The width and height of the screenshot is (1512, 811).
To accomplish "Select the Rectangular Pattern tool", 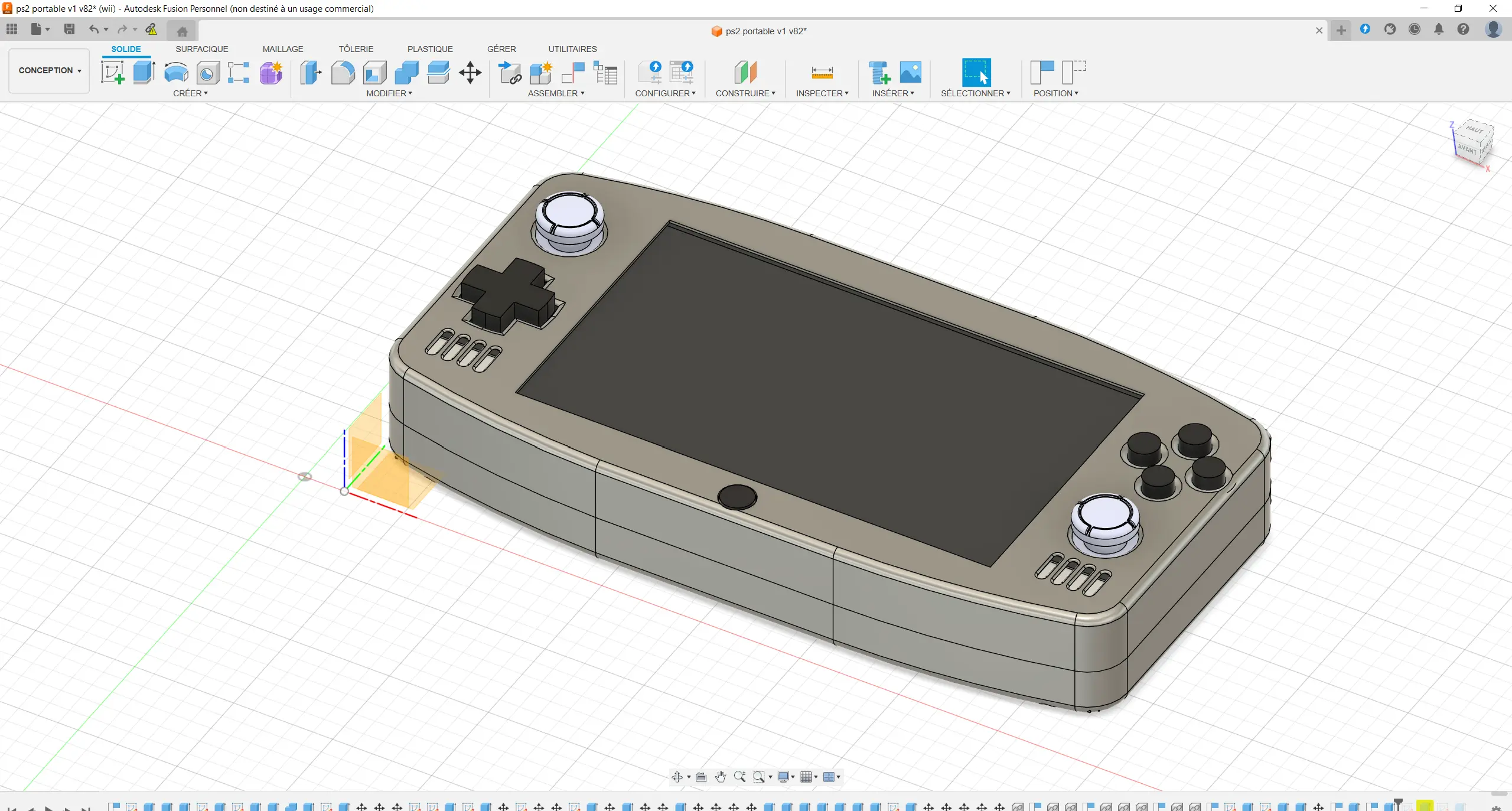I will pyautogui.click(x=239, y=73).
